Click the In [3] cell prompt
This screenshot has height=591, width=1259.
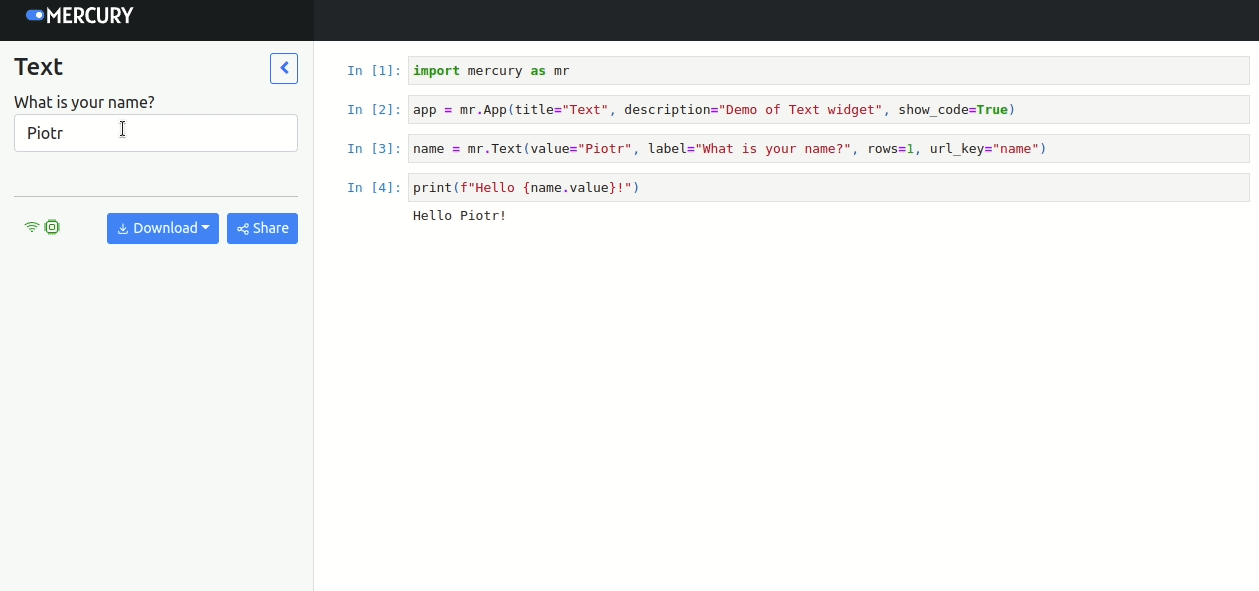[x=373, y=149]
